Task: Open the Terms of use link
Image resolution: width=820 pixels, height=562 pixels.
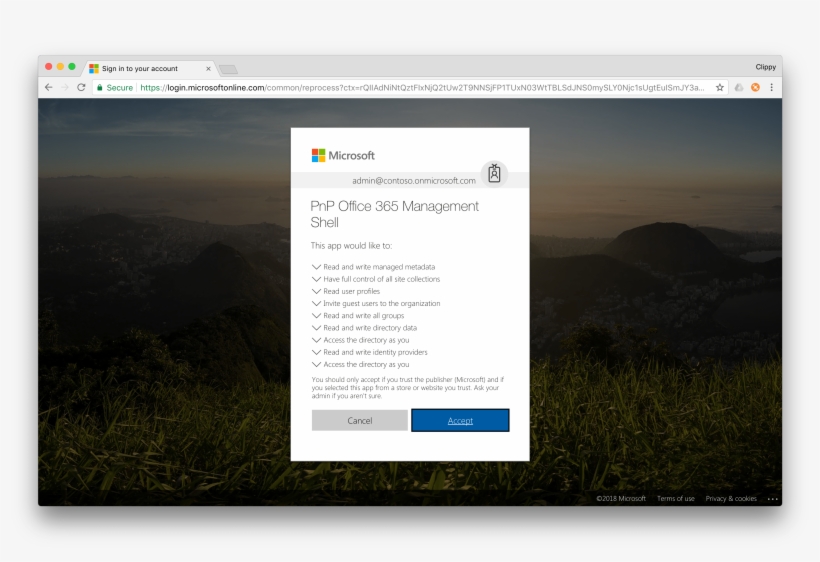Action: (x=676, y=498)
